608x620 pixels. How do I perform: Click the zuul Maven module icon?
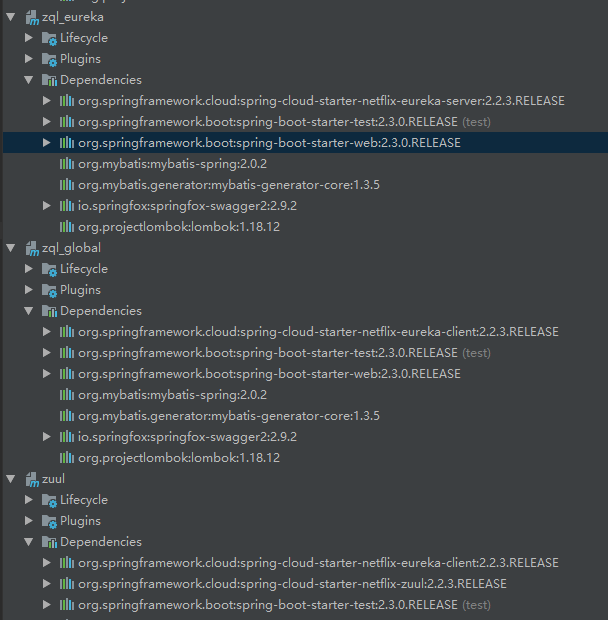click(32, 479)
